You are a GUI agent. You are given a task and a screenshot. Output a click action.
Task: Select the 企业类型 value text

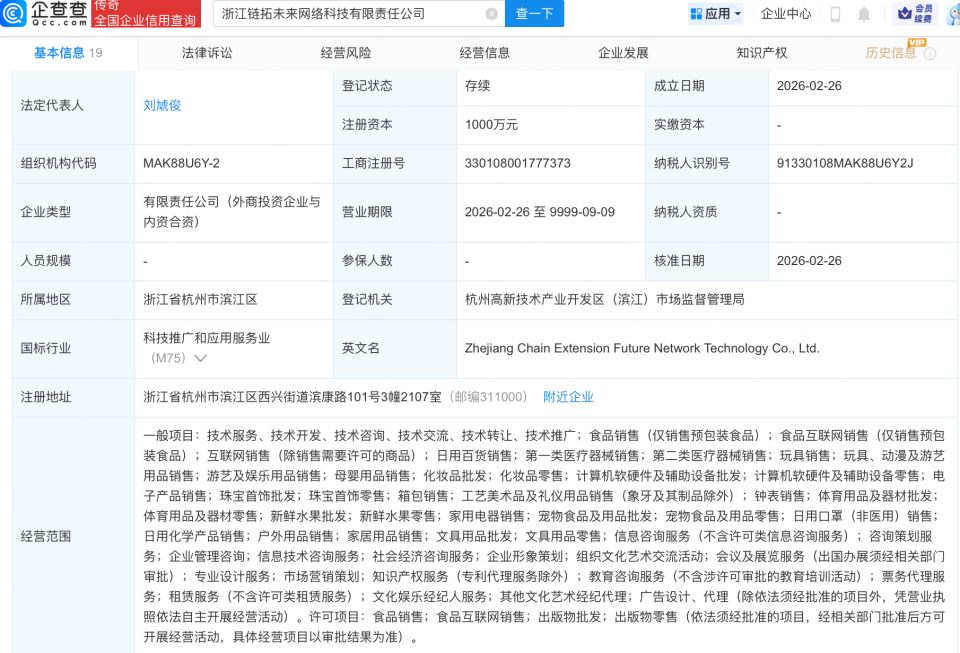coord(232,212)
